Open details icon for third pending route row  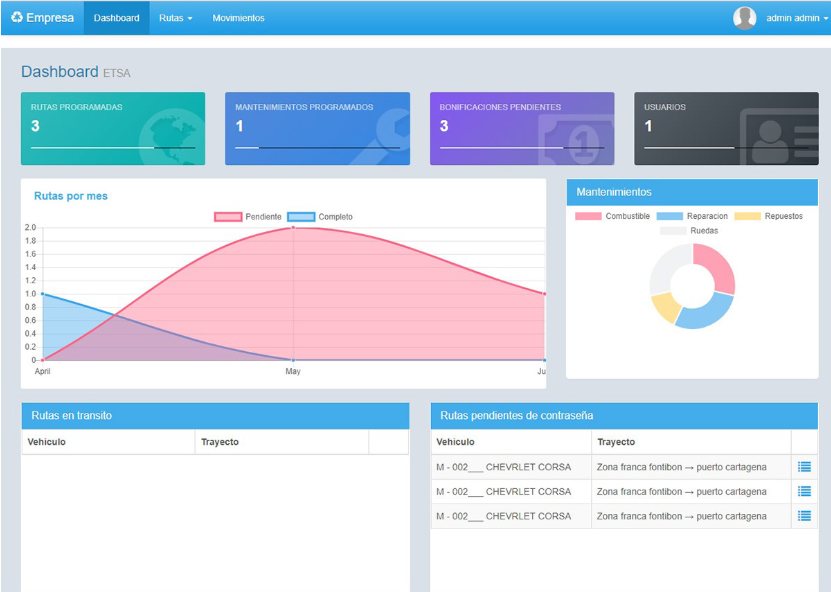[x=804, y=516]
